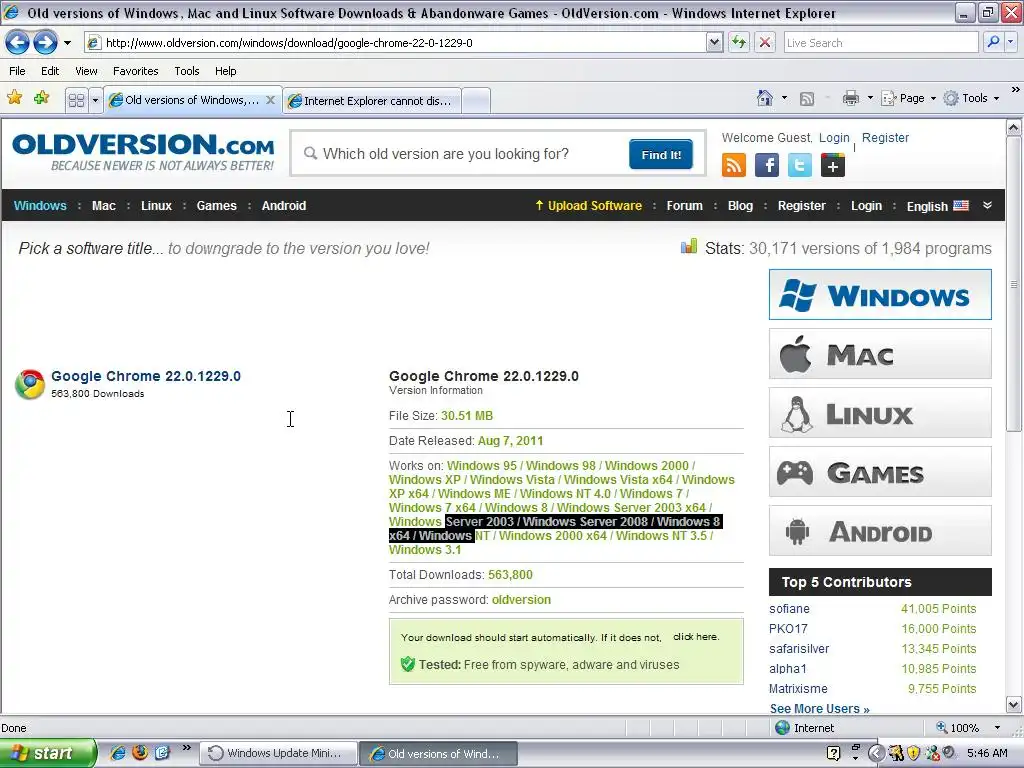This screenshot has height=768, width=1024.
Task: Click the empty New Tab button
Action: (476, 101)
